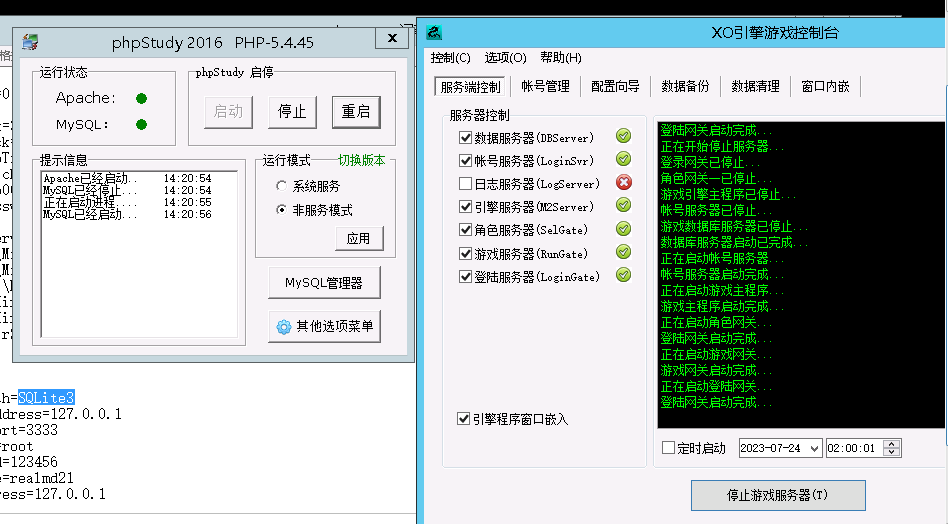Screen dimensions: 948x524
Task: Open the 其他选项菜单 button
Action: [x=324, y=327]
